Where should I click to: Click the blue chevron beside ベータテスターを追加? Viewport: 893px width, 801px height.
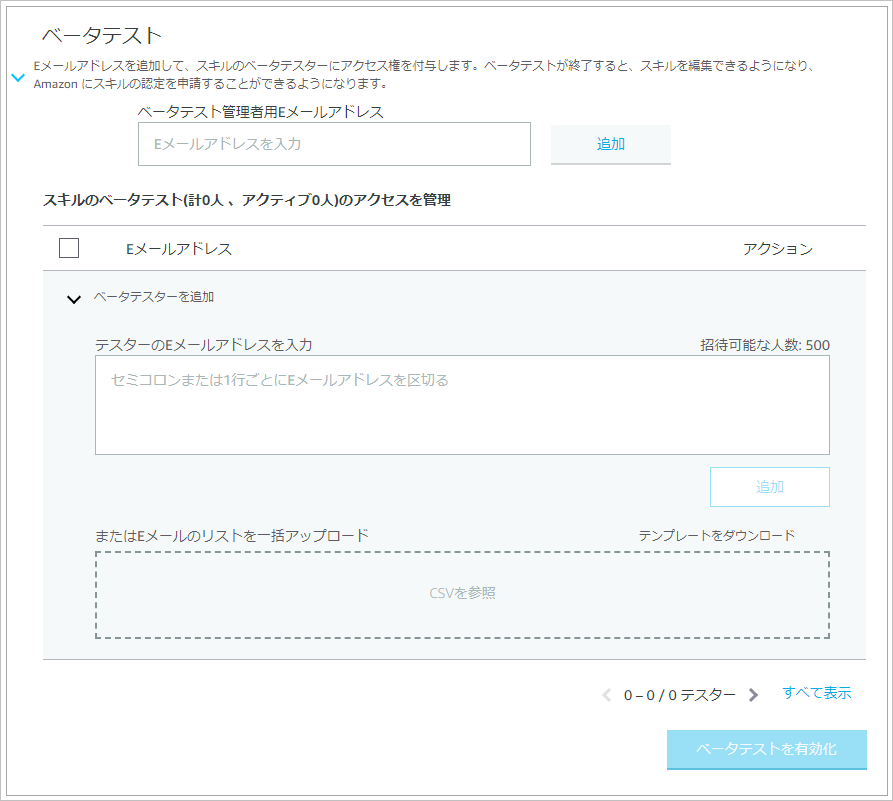pos(71,297)
